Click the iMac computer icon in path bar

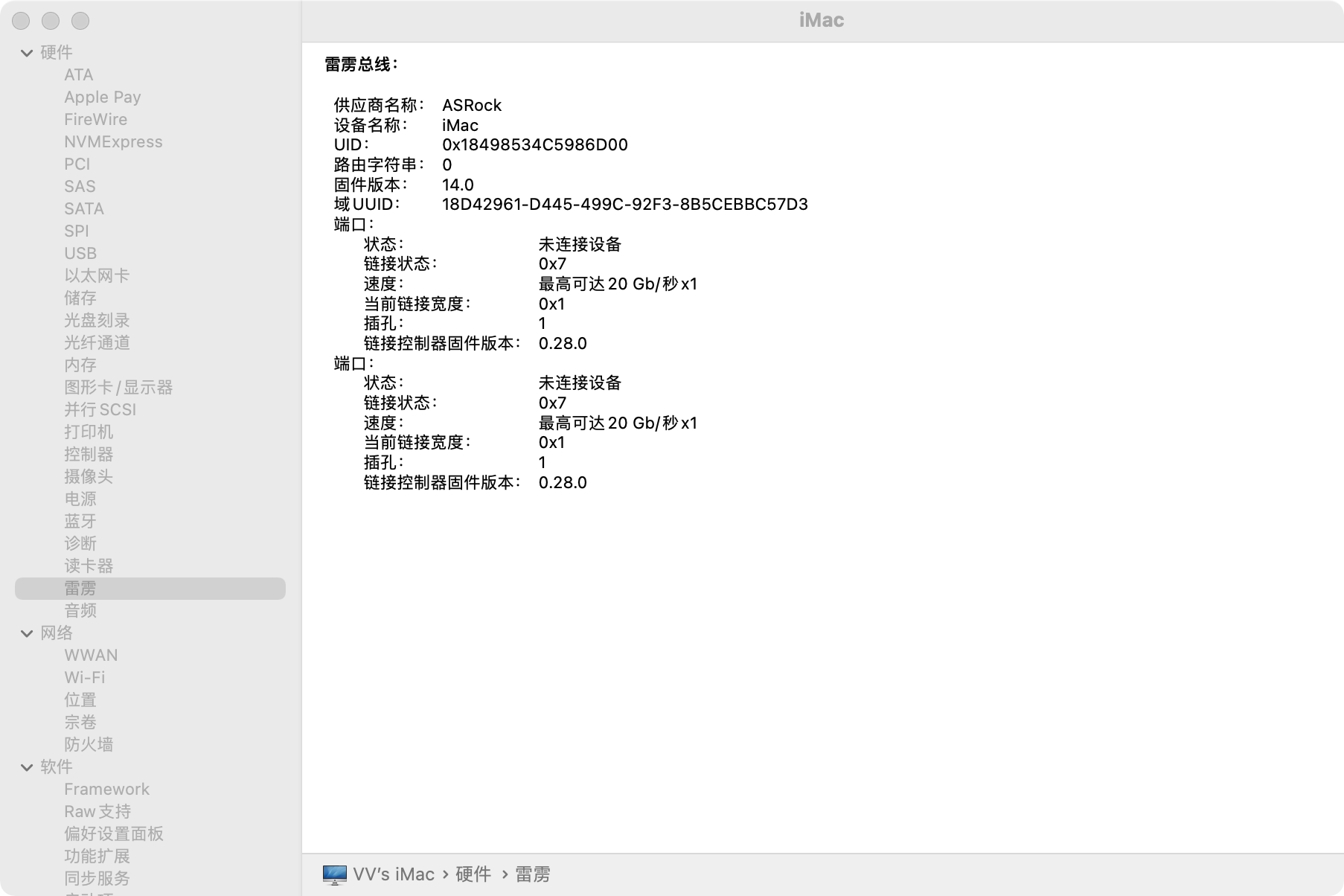tap(335, 874)
